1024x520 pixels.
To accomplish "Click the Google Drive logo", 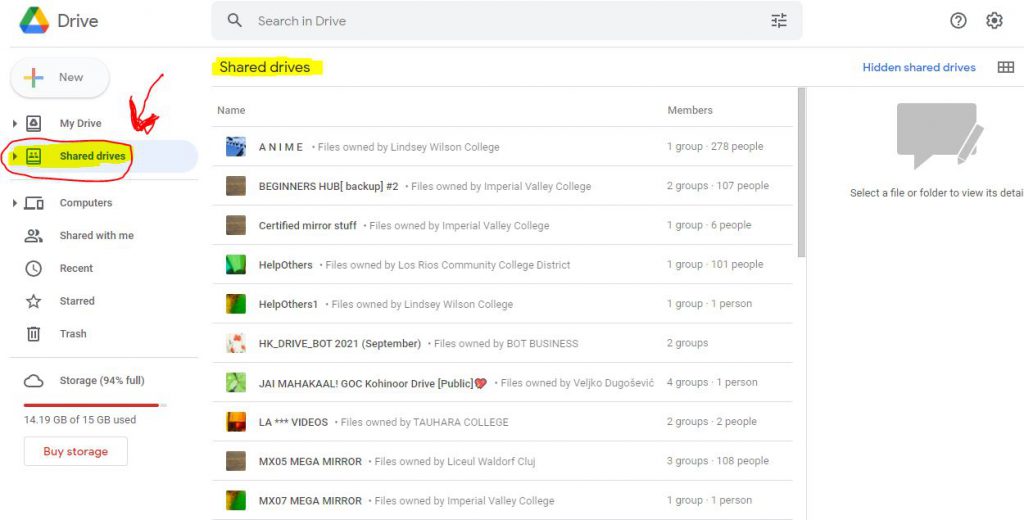I will pos(35,20).
